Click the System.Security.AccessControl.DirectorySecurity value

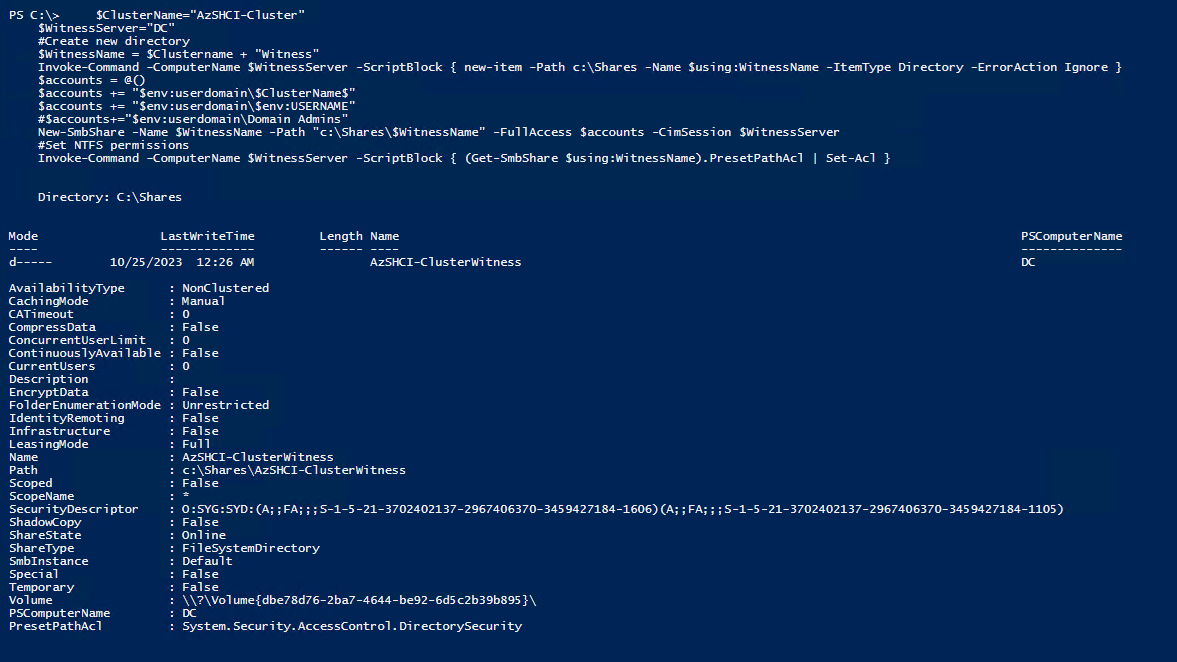click(x=352, y=626)
